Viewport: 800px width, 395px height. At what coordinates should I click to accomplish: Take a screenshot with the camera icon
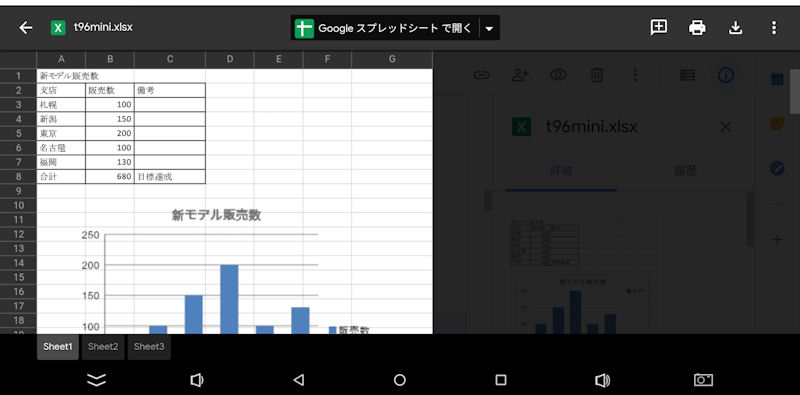click(x=704, y=380)
